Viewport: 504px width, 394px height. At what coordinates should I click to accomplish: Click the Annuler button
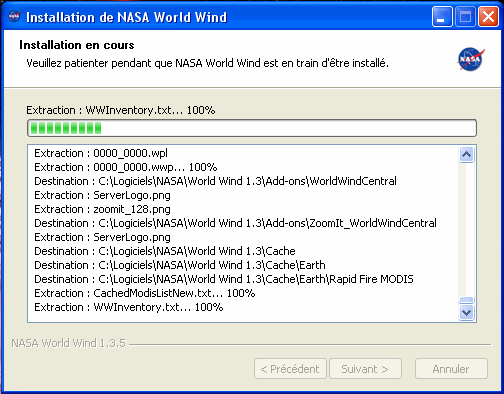(451, 369)
